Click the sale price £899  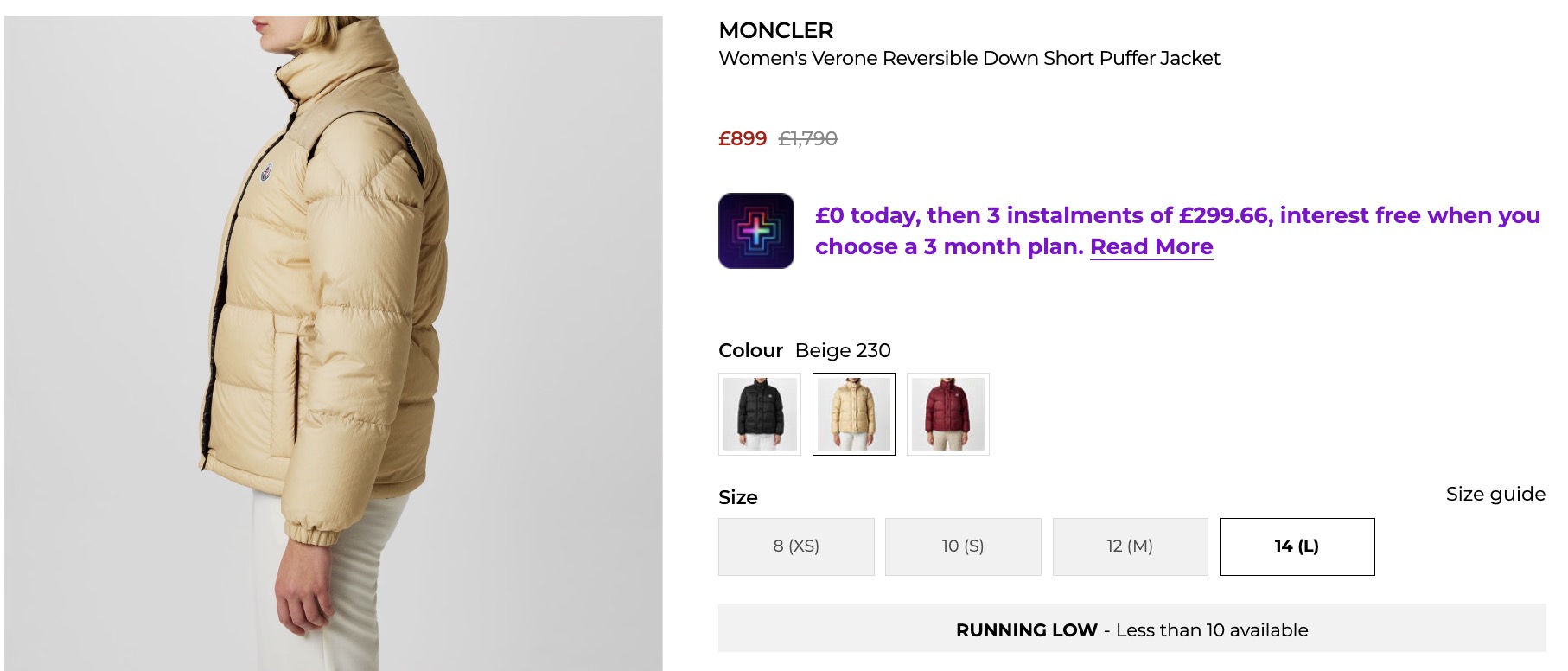click(x=742, y=138)
